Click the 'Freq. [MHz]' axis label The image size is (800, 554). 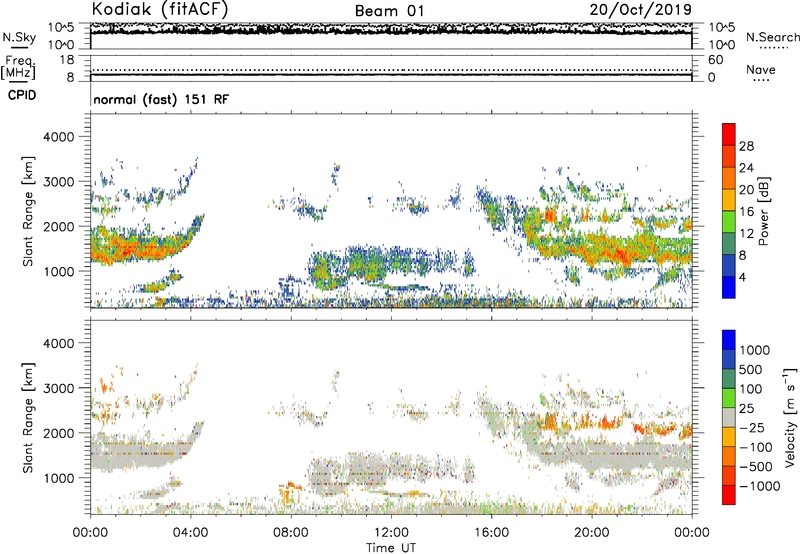click(x=18, y=67)
